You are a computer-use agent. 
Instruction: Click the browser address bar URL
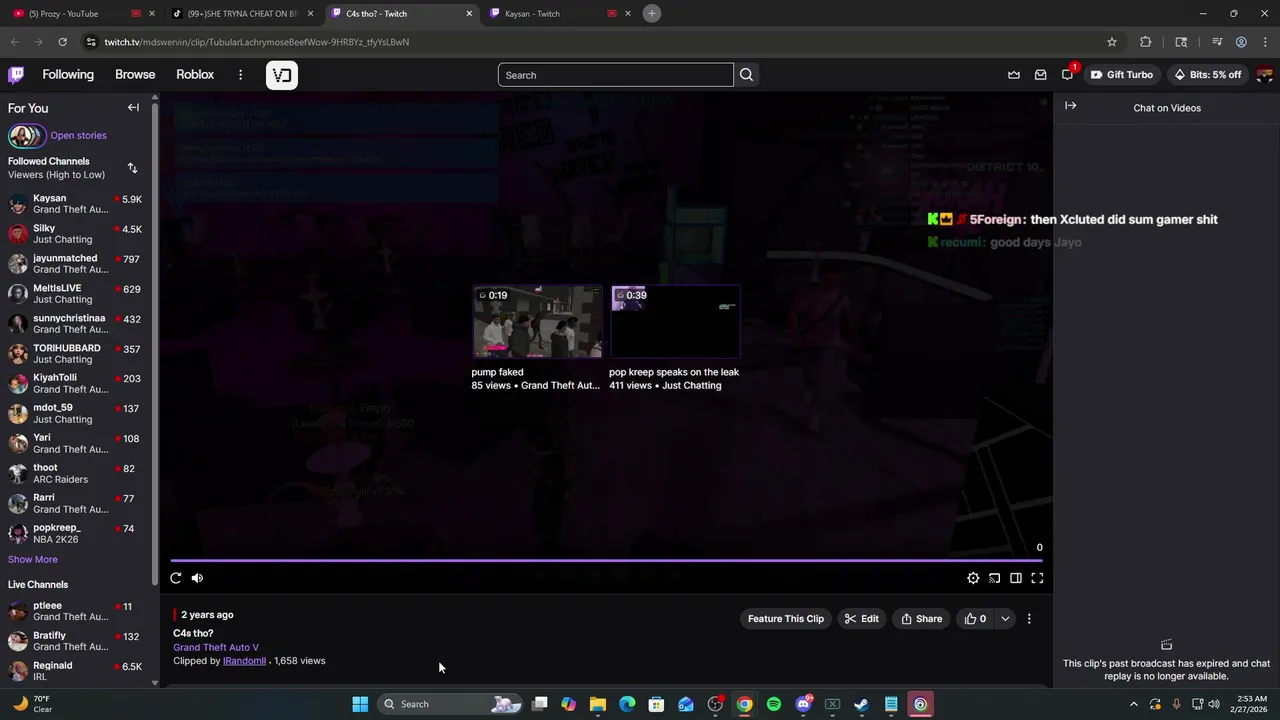tap(257, 42)
